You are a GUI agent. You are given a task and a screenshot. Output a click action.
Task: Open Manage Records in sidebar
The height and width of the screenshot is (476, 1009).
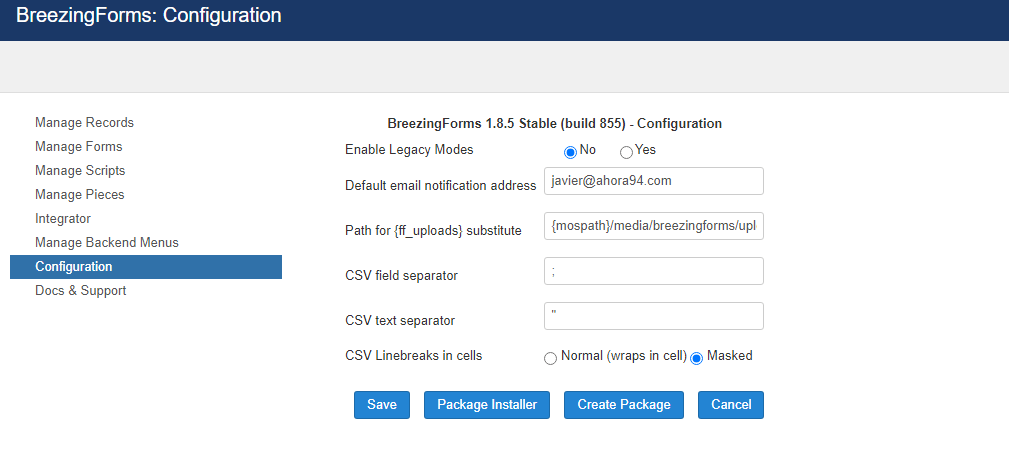point(84,122)
